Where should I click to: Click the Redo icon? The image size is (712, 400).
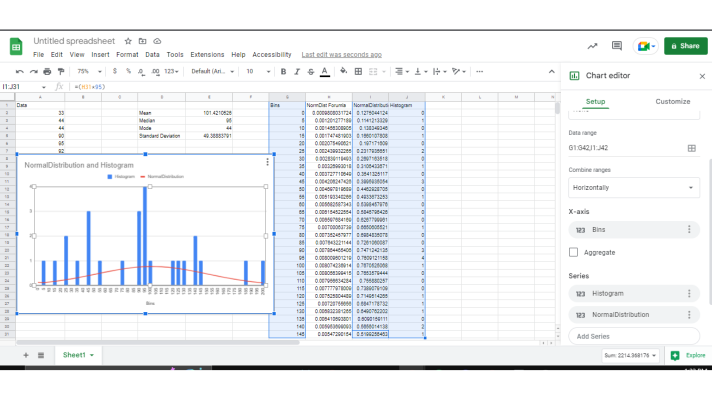tap(34, 72)
